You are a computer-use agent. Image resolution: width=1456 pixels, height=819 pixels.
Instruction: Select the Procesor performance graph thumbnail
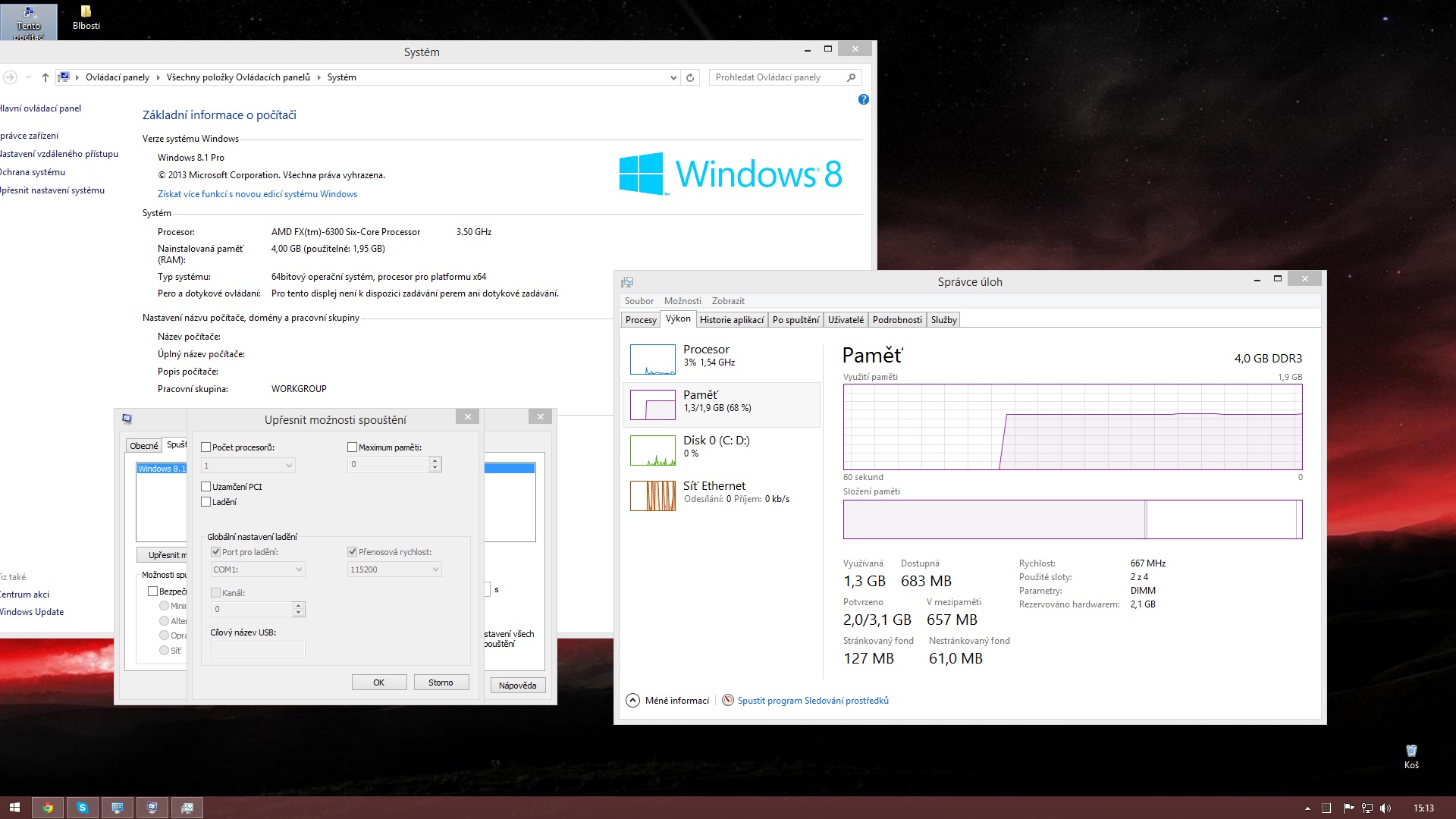pyautogui.click(x=652, y=359)
